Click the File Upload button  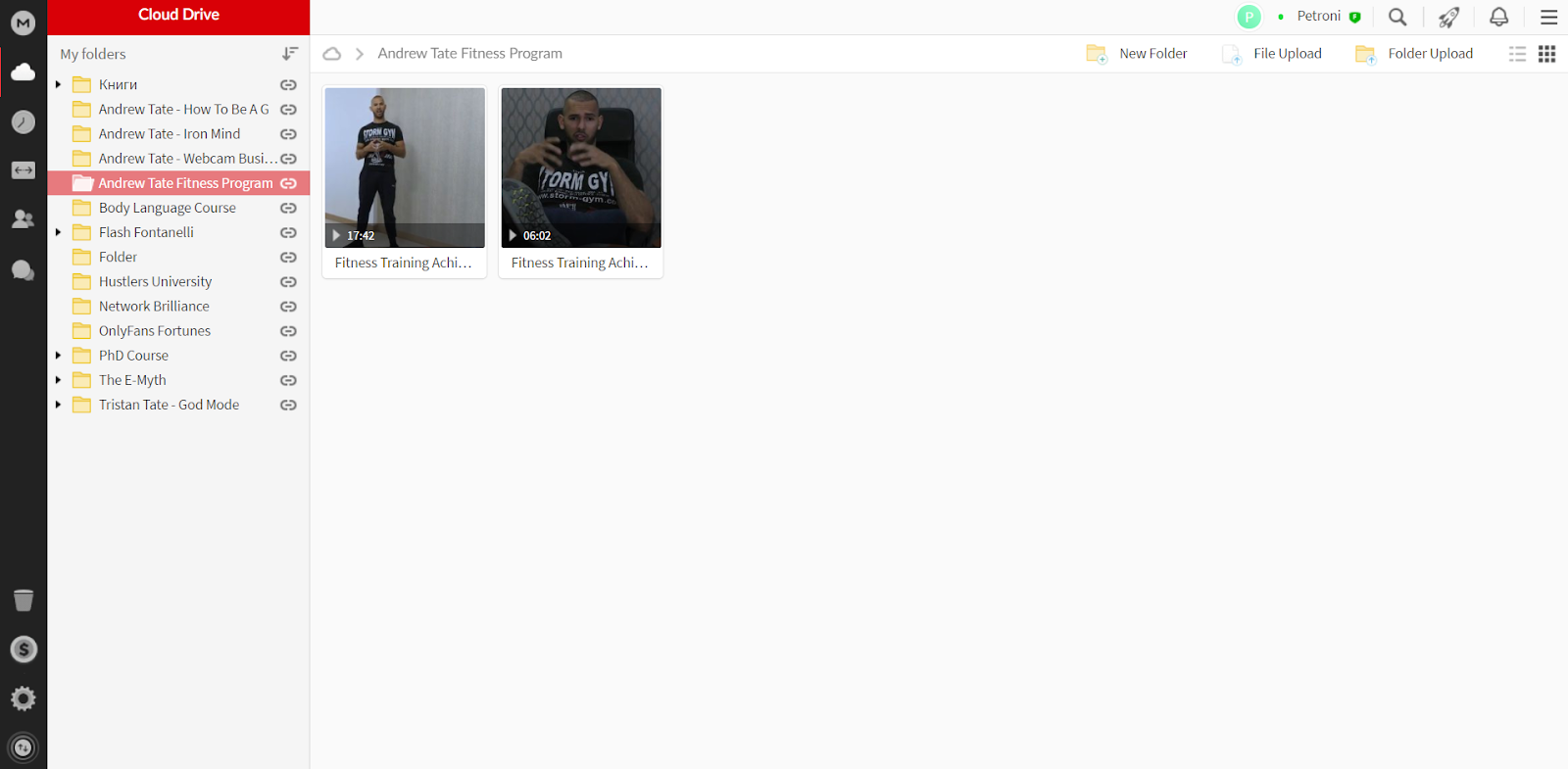pos(1272,54)
